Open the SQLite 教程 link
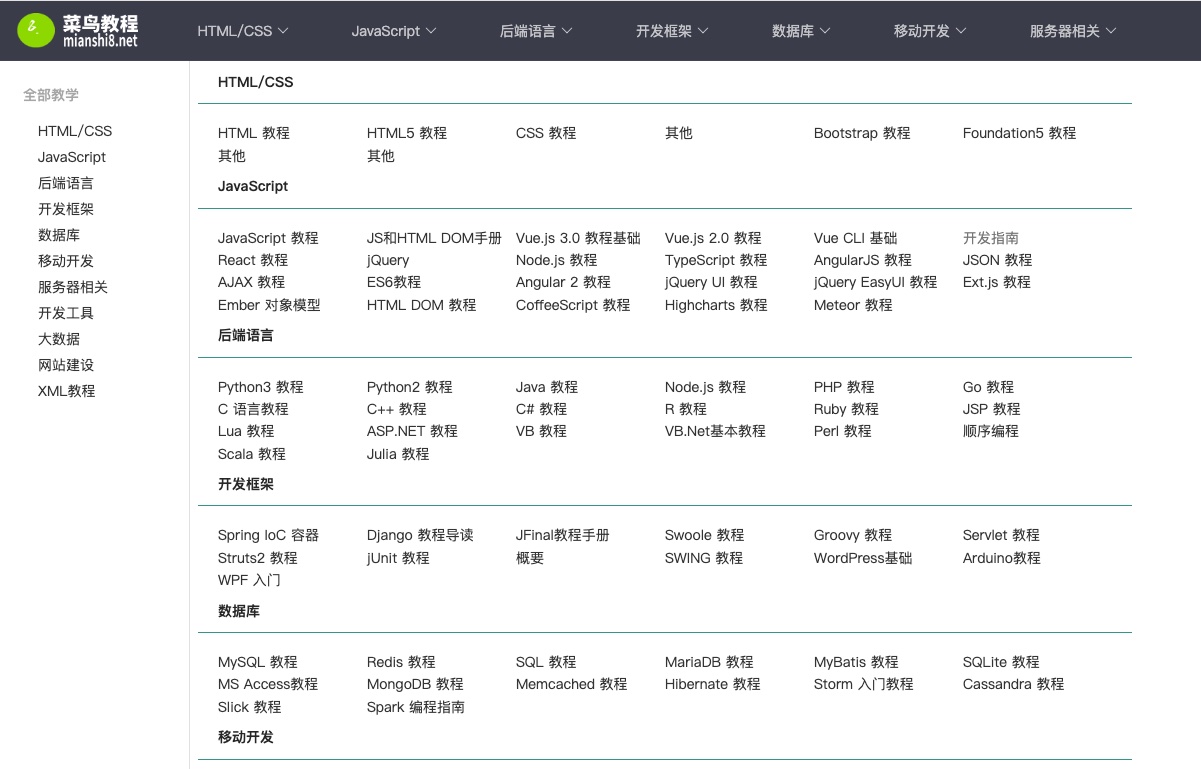The image size is (1201, 769). click(1001, 662)
